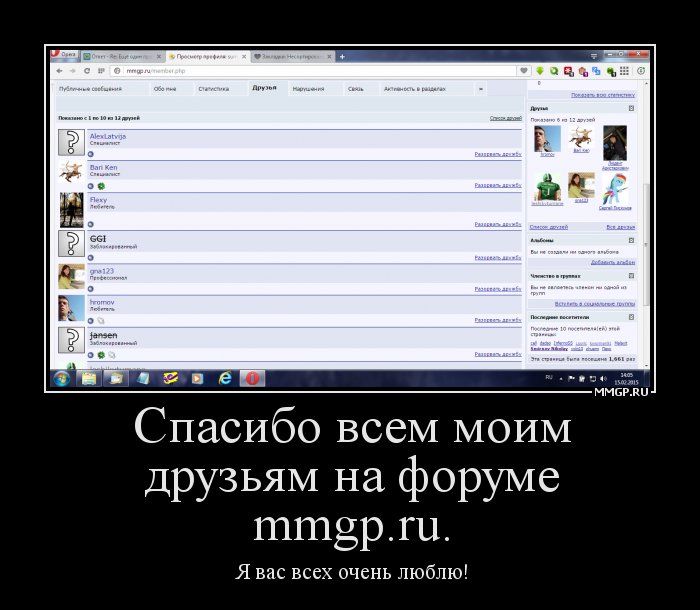
Task: Collapse the Друзья sidebar block
Action: tap(631, 108)
